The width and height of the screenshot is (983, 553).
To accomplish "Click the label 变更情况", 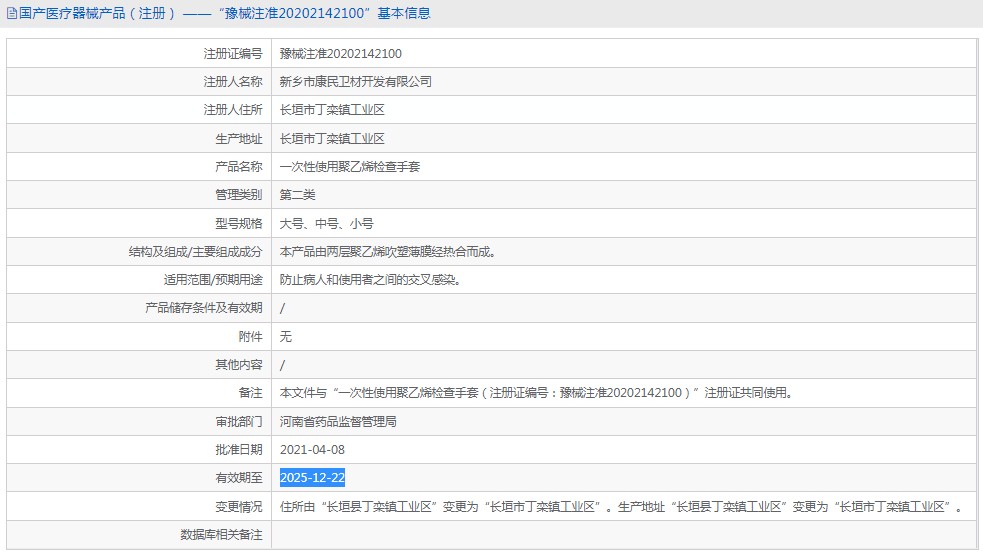I will pos(239,507).
